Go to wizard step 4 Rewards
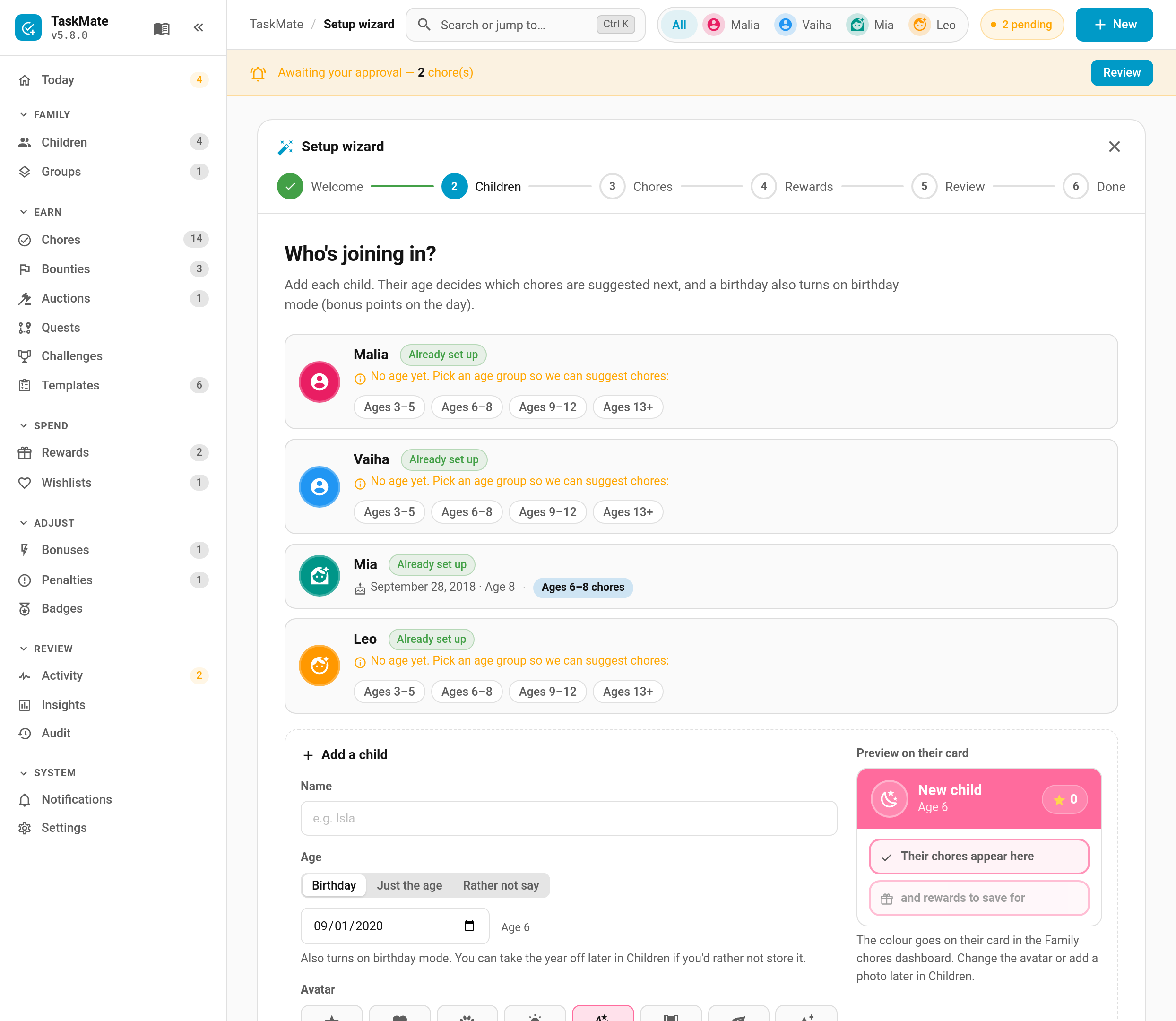The image size is (1176, 1021). point(792,186)
